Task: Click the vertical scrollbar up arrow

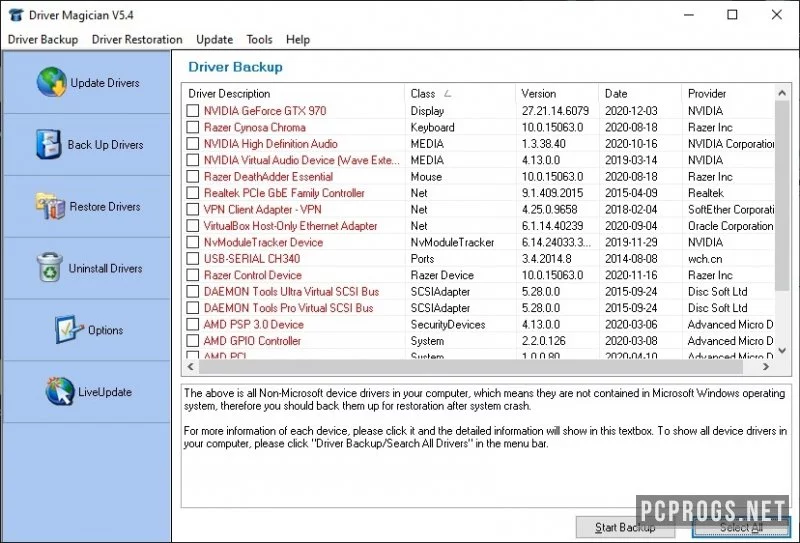Action: pyautogui.click(x=782, y=93)
